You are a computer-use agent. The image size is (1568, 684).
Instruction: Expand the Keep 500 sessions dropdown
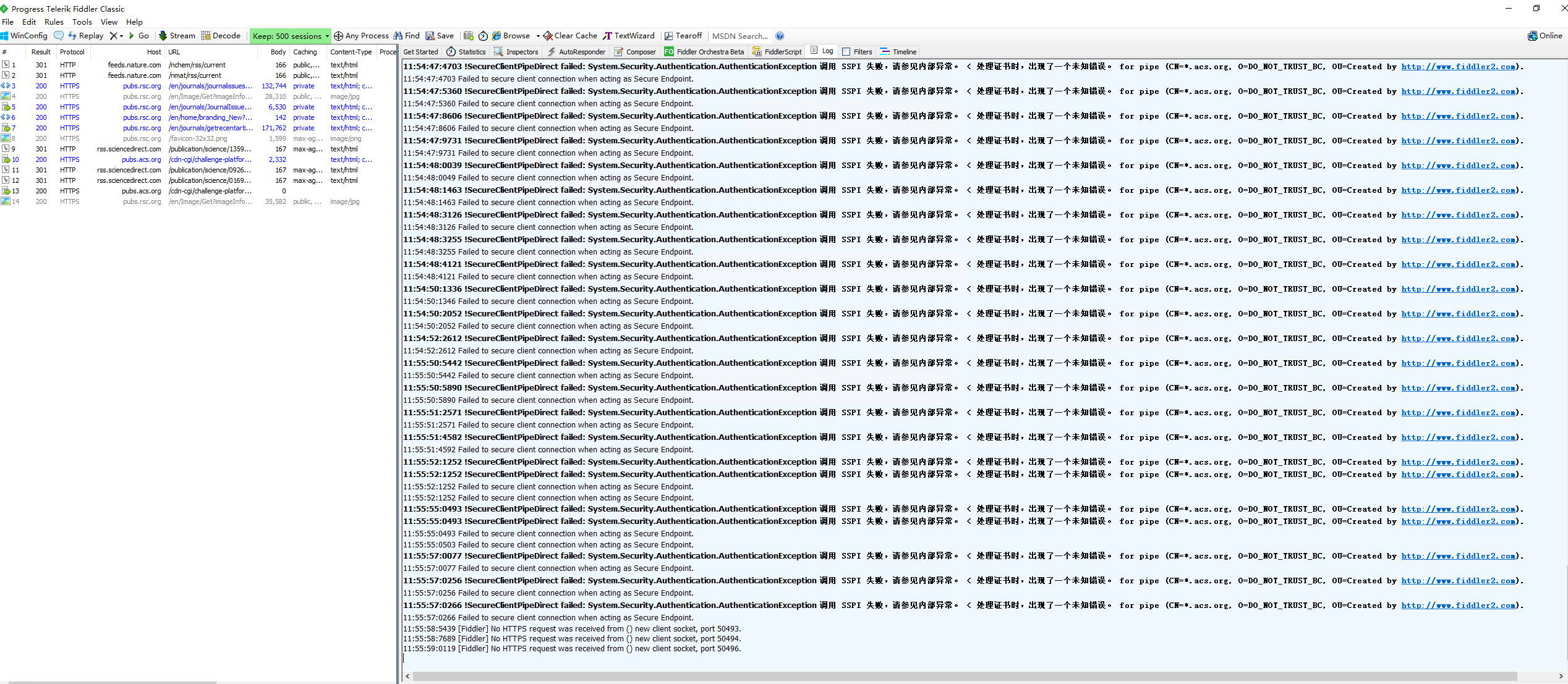point(327,36)
